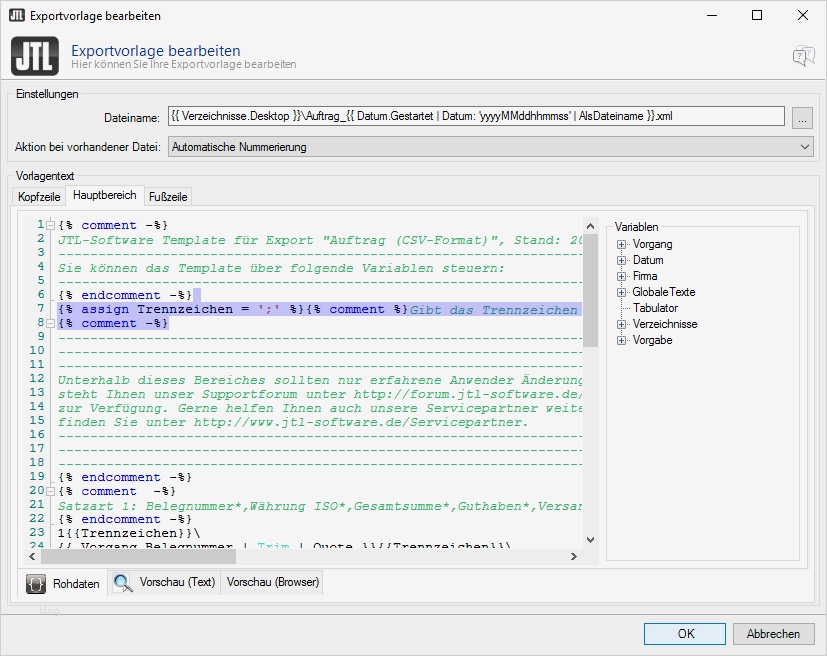Open the help chat bubble icon
This screenshot has width=827, height=656.
[x=803, y=56]
